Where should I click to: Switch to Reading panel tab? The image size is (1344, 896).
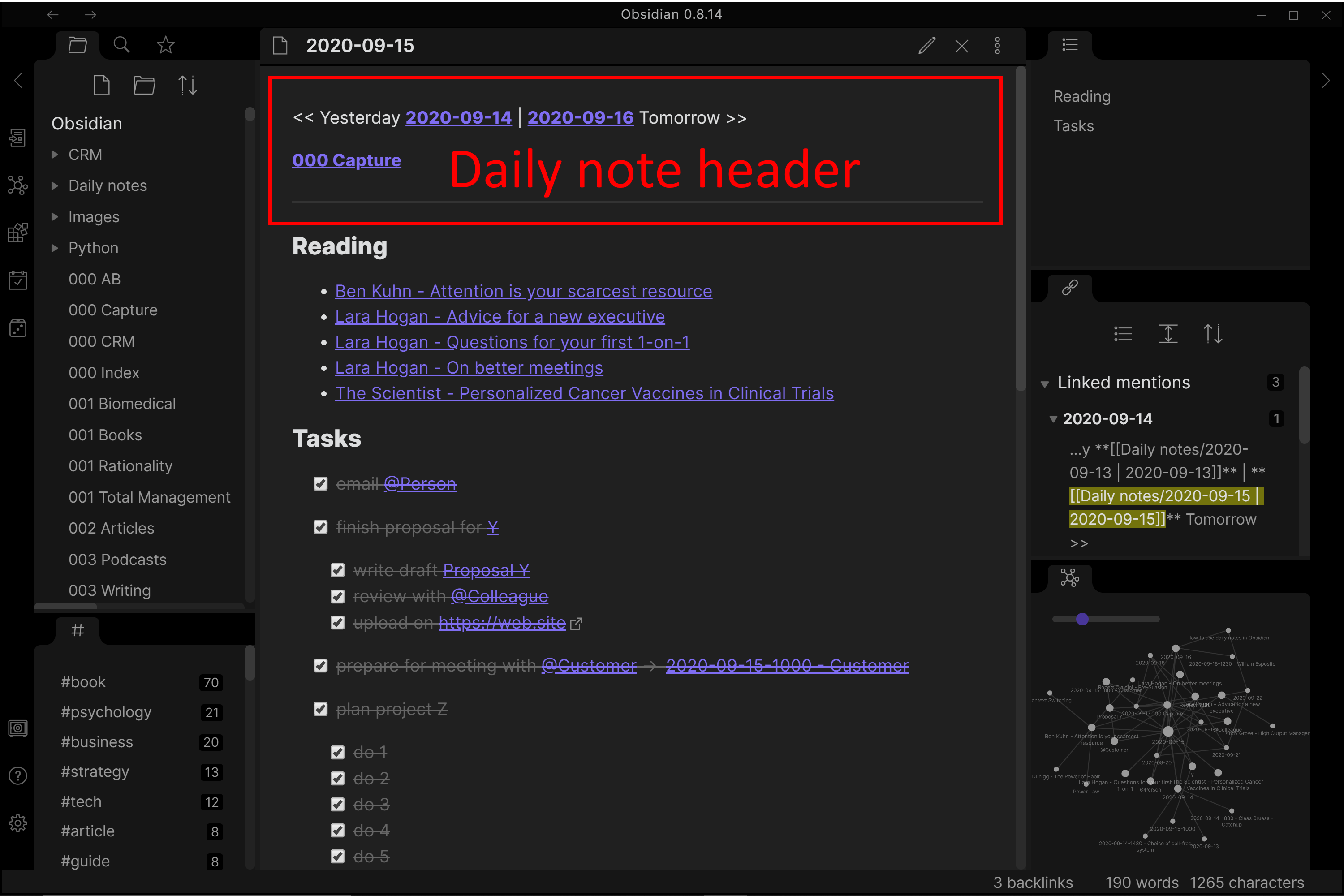coord(1083,96)
